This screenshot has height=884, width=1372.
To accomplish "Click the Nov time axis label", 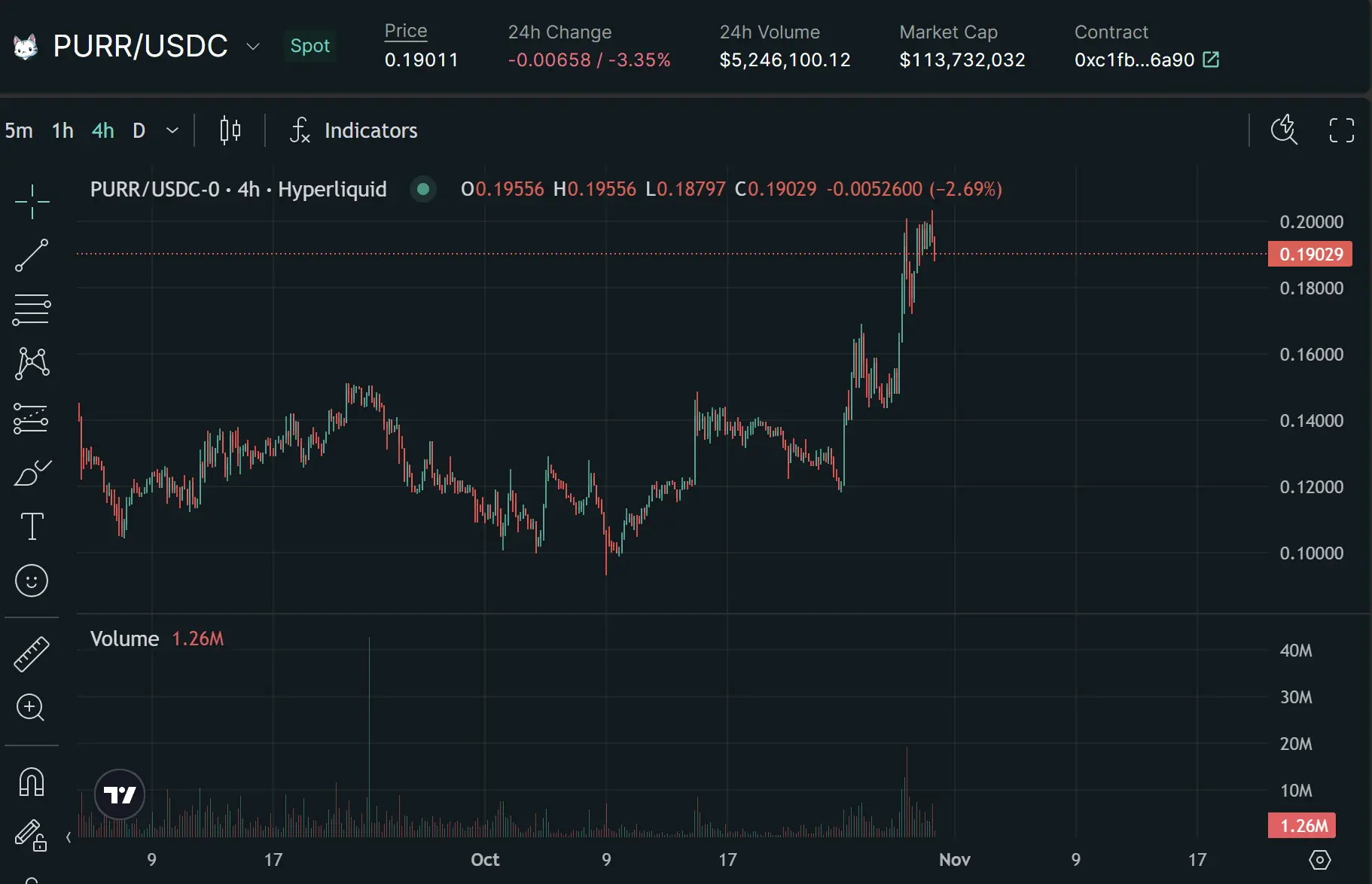I will click(955, 860).
